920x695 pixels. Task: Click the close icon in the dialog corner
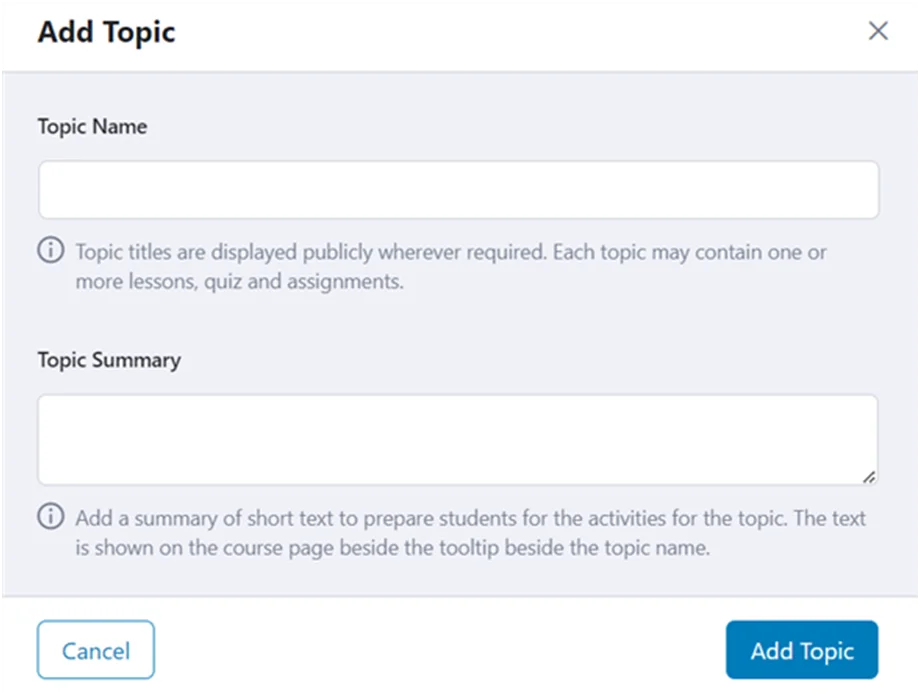pyautogui.click(x=877, y=31)
